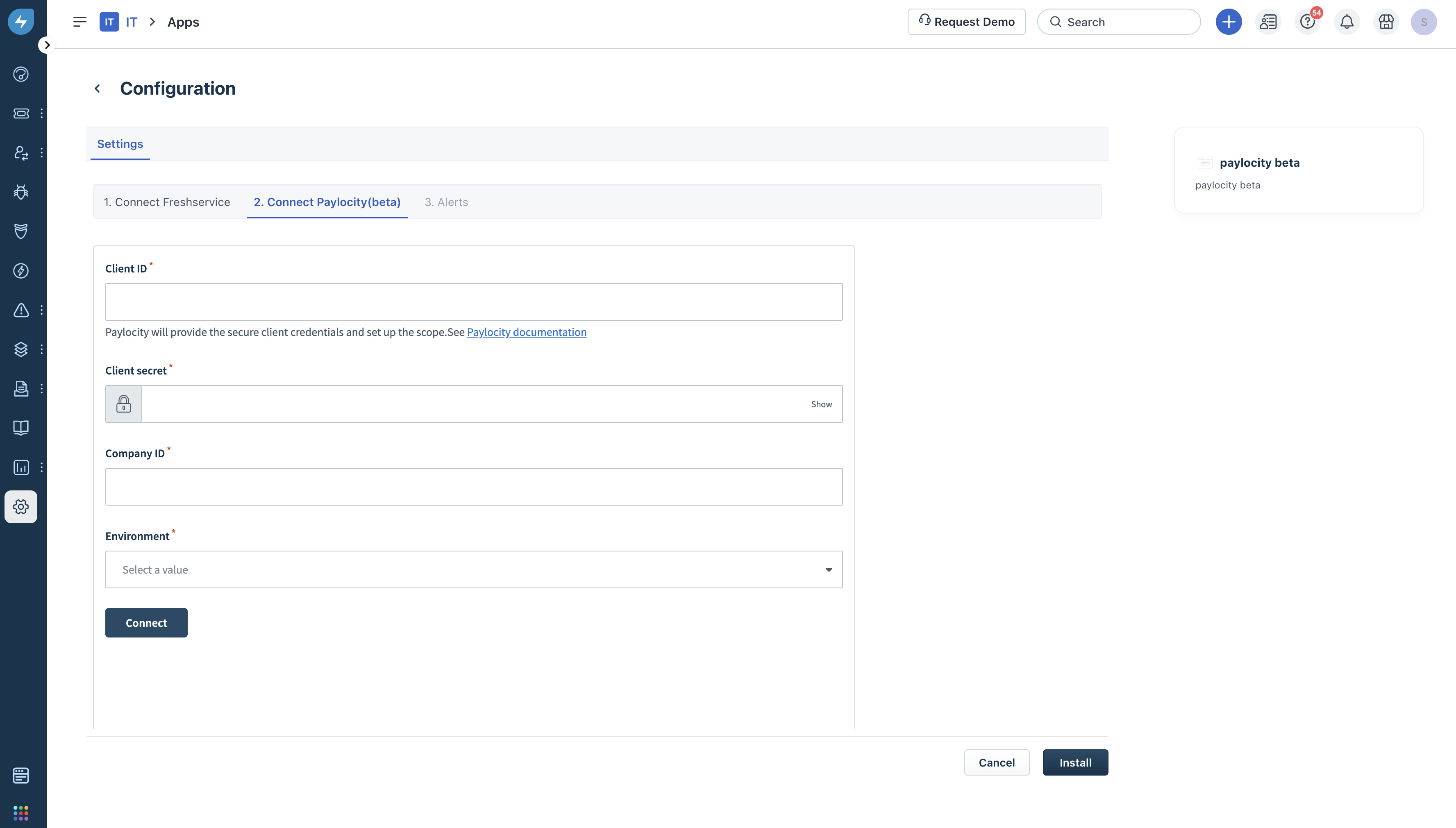The width and height of the screenshot is (1456, 828).
Task: Select the 3. Alerts step tab
Action: tap(446, 202)
